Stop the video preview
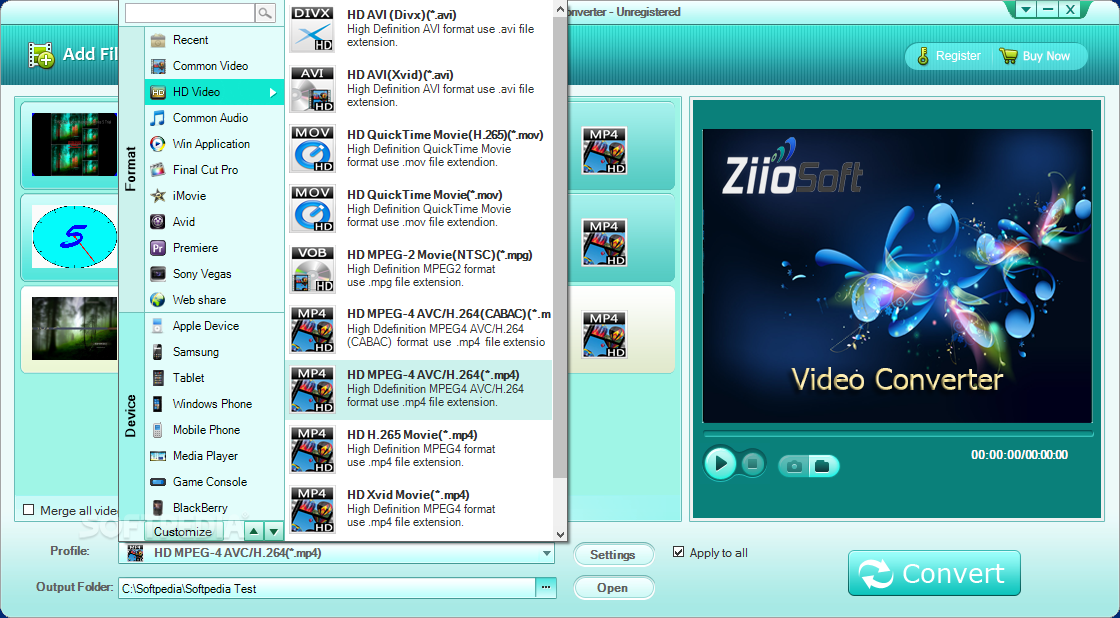Screen dimensions: 1120x618 click(752, 464)
